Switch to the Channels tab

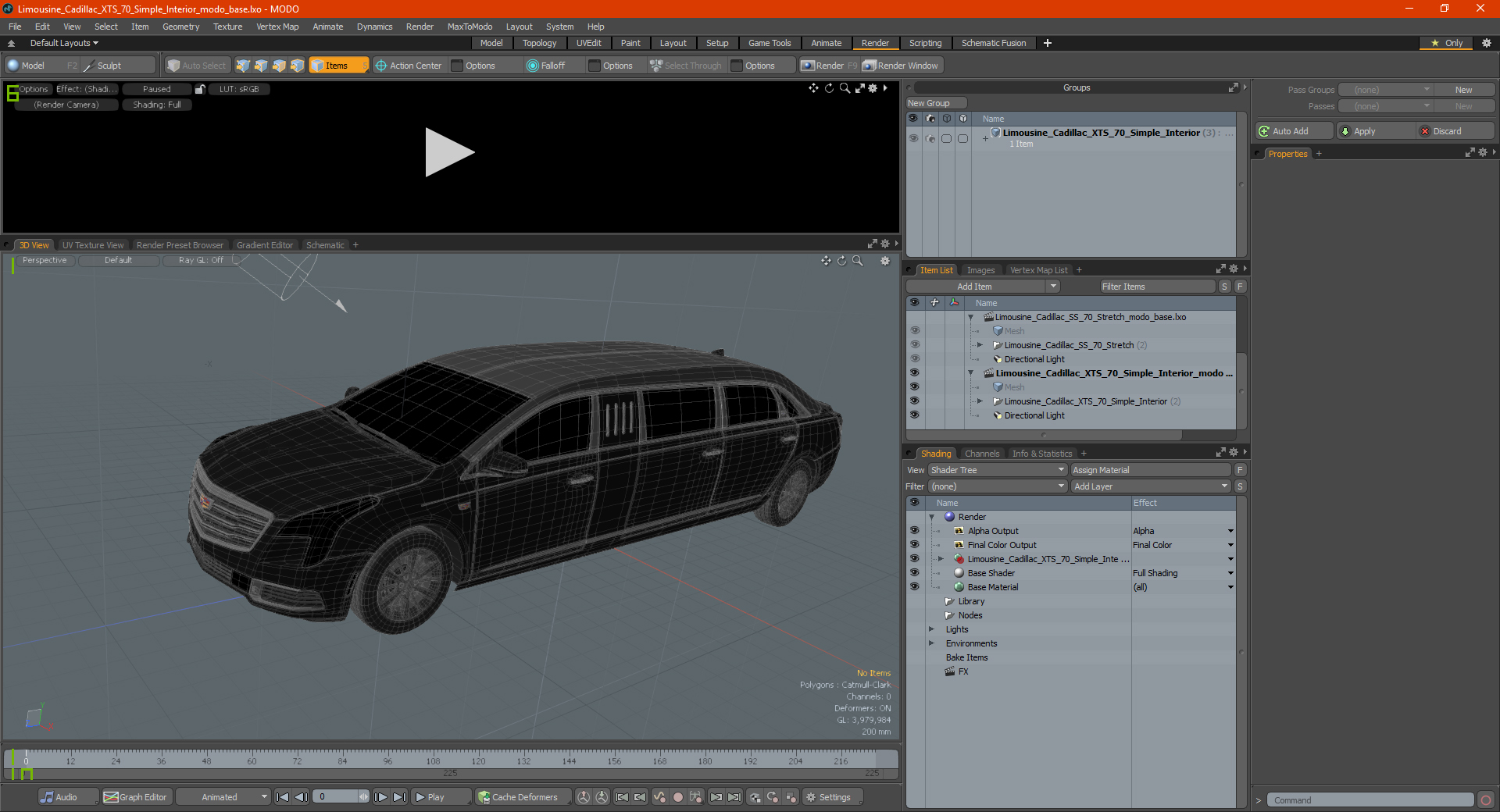point(981,454)
